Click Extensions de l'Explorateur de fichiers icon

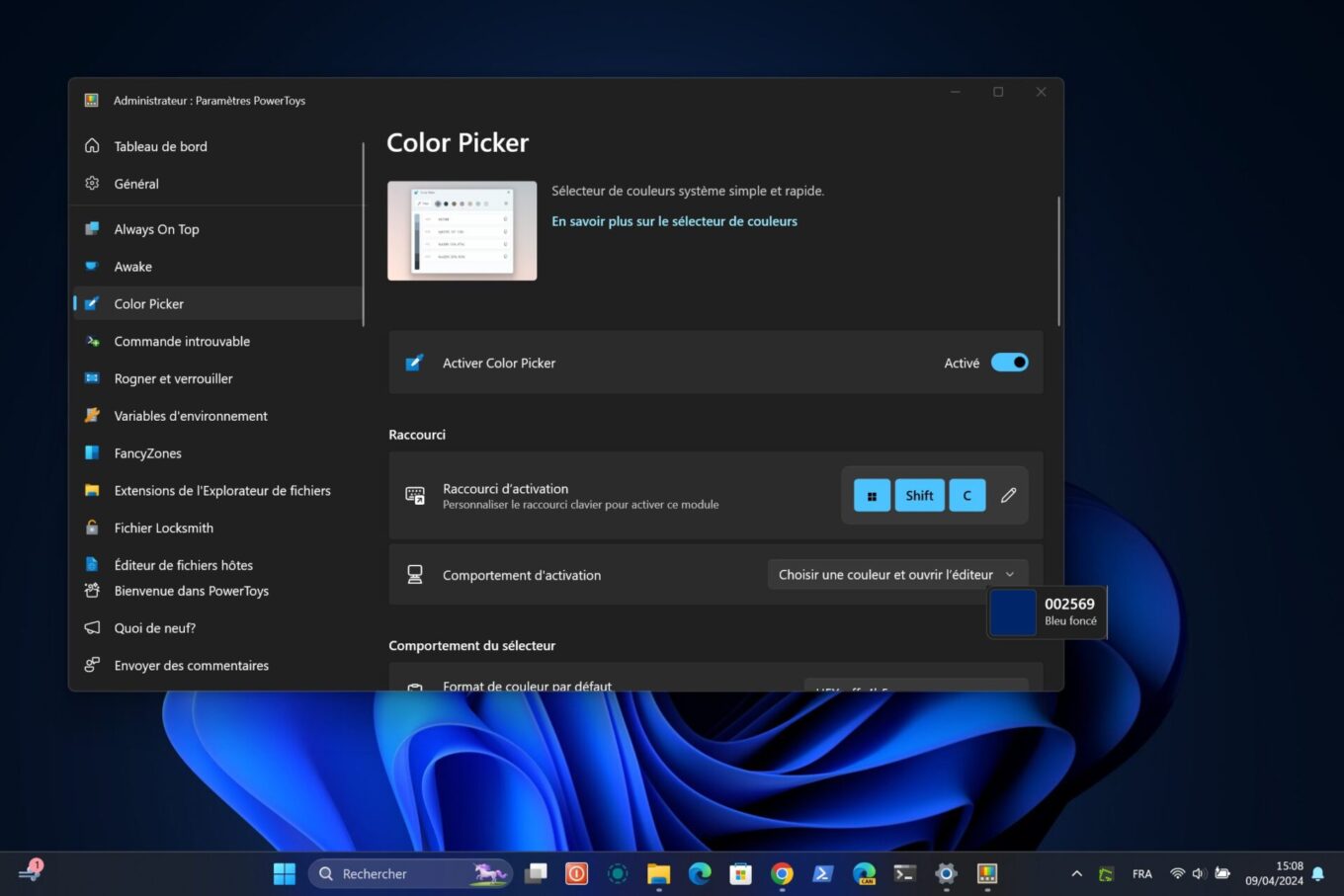(92, 491)
